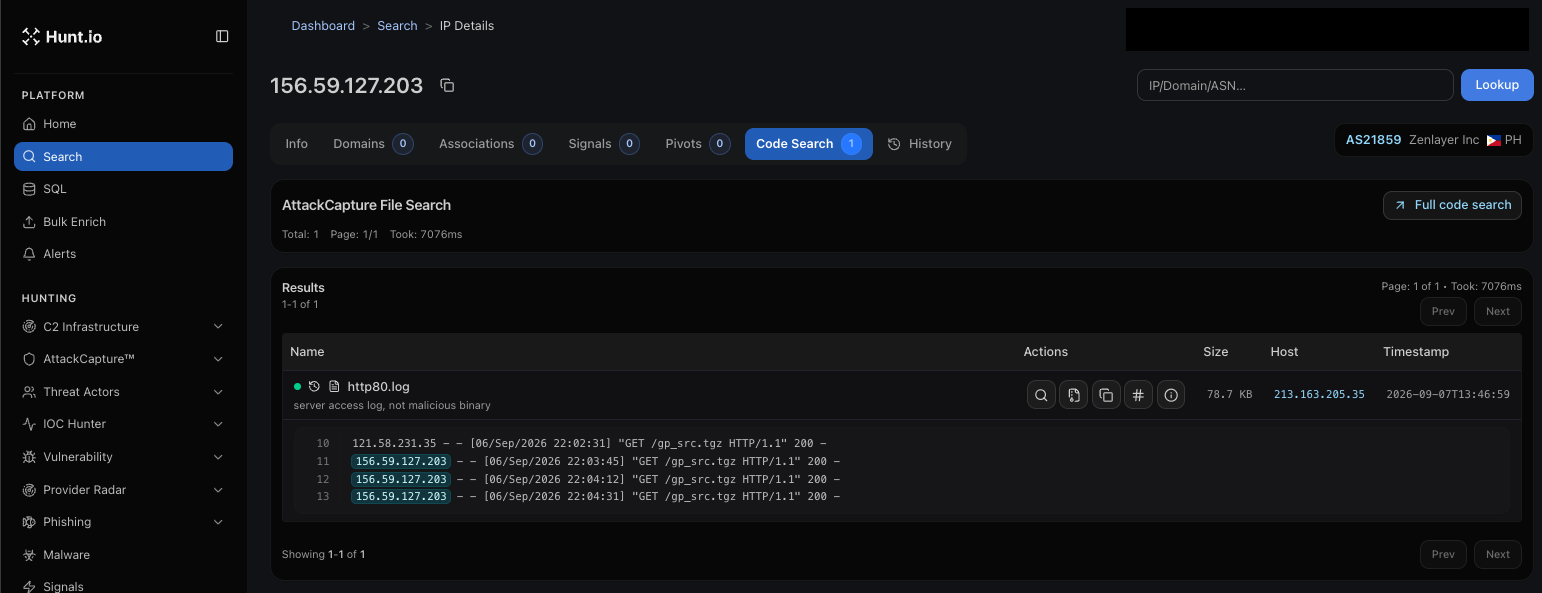The width and height of the screenshot is (1542, 593).
Task: Open the http80.log file name
Action: (378, 387)
